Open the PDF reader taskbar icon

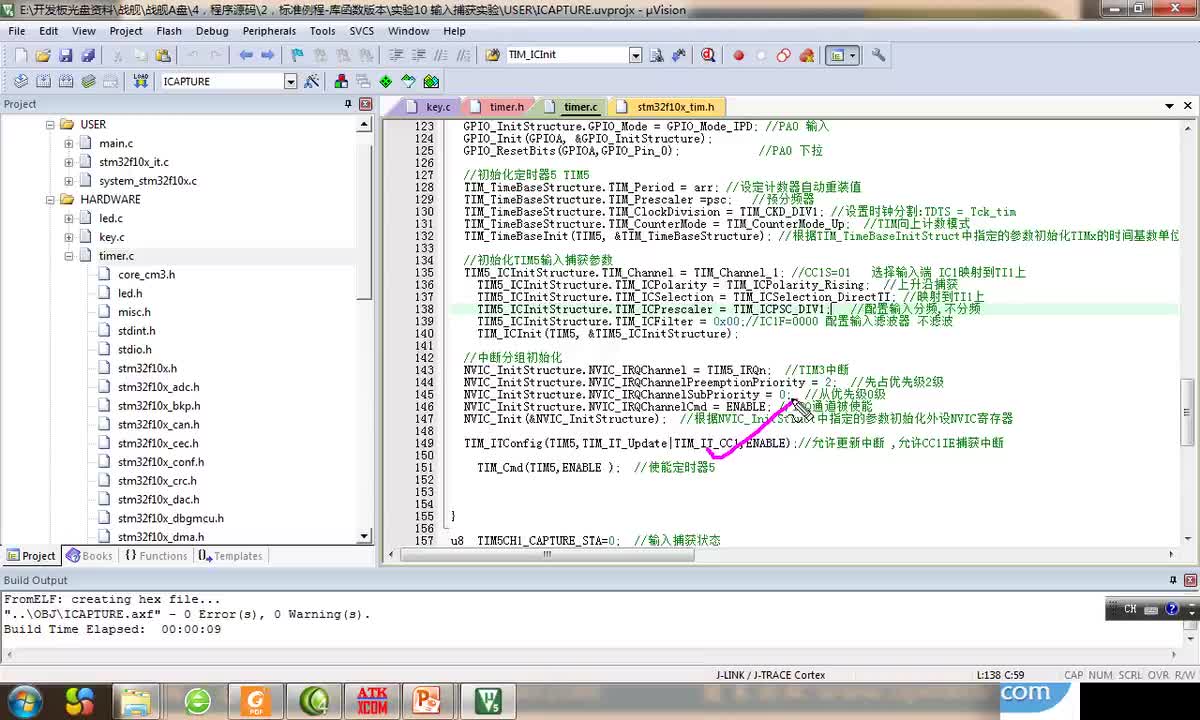[256, 700]
